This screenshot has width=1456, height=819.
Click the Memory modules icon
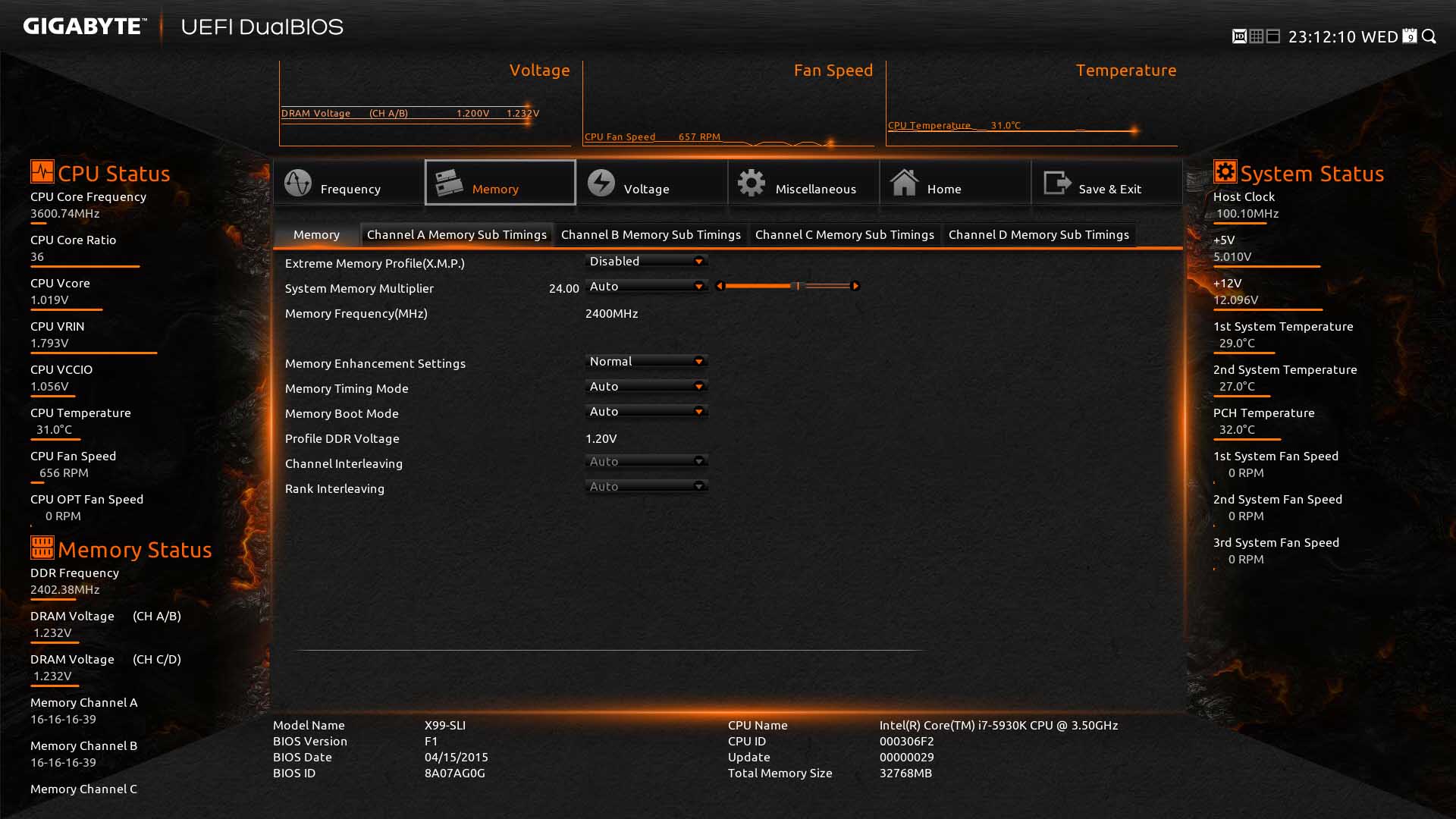(x=449, y=183)
